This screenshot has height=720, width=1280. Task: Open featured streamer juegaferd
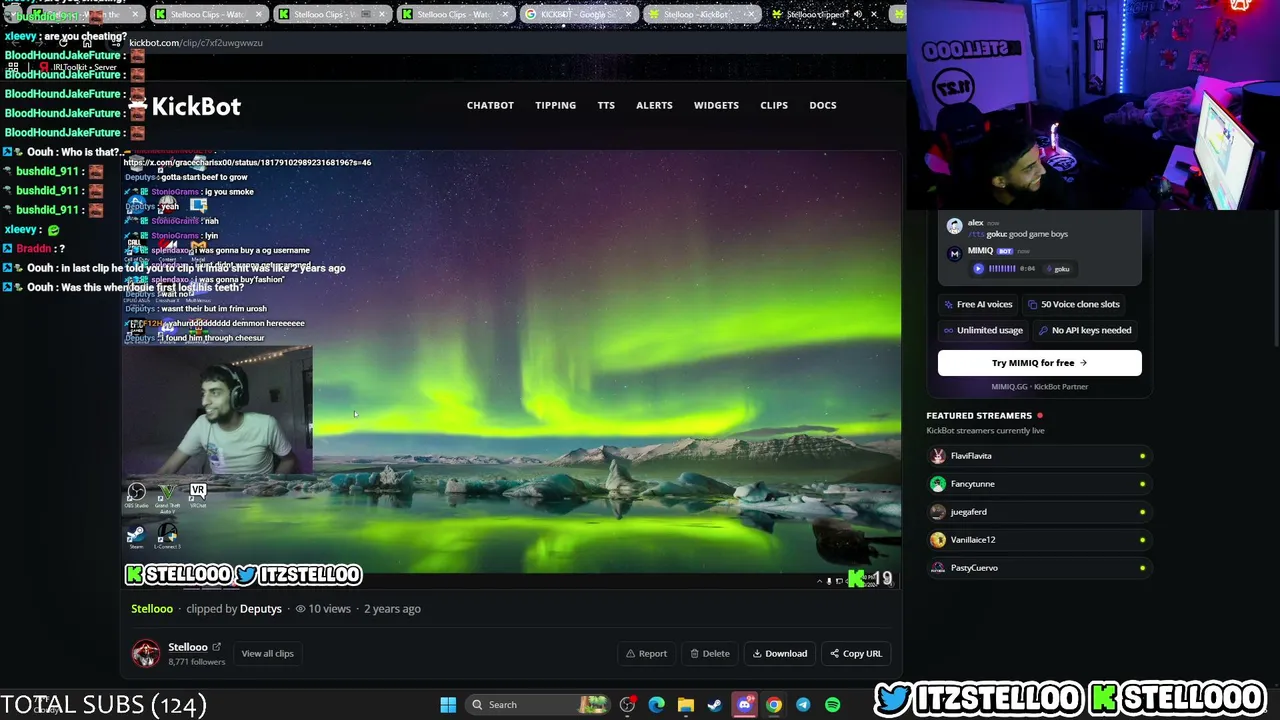(1039, 512)
